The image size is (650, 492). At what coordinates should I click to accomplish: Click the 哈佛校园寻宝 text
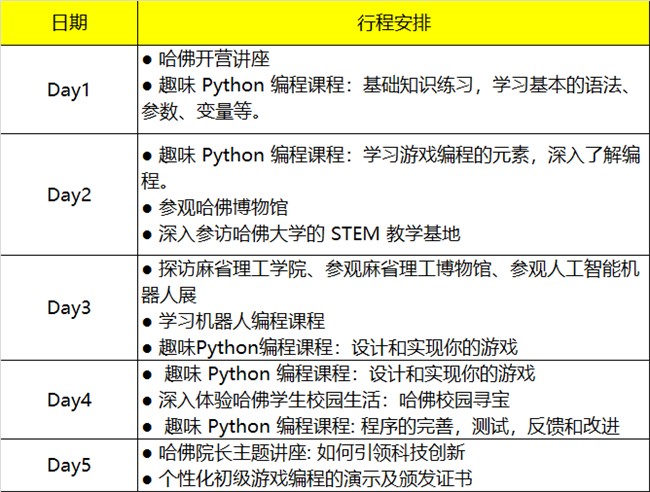coord(449,400)
